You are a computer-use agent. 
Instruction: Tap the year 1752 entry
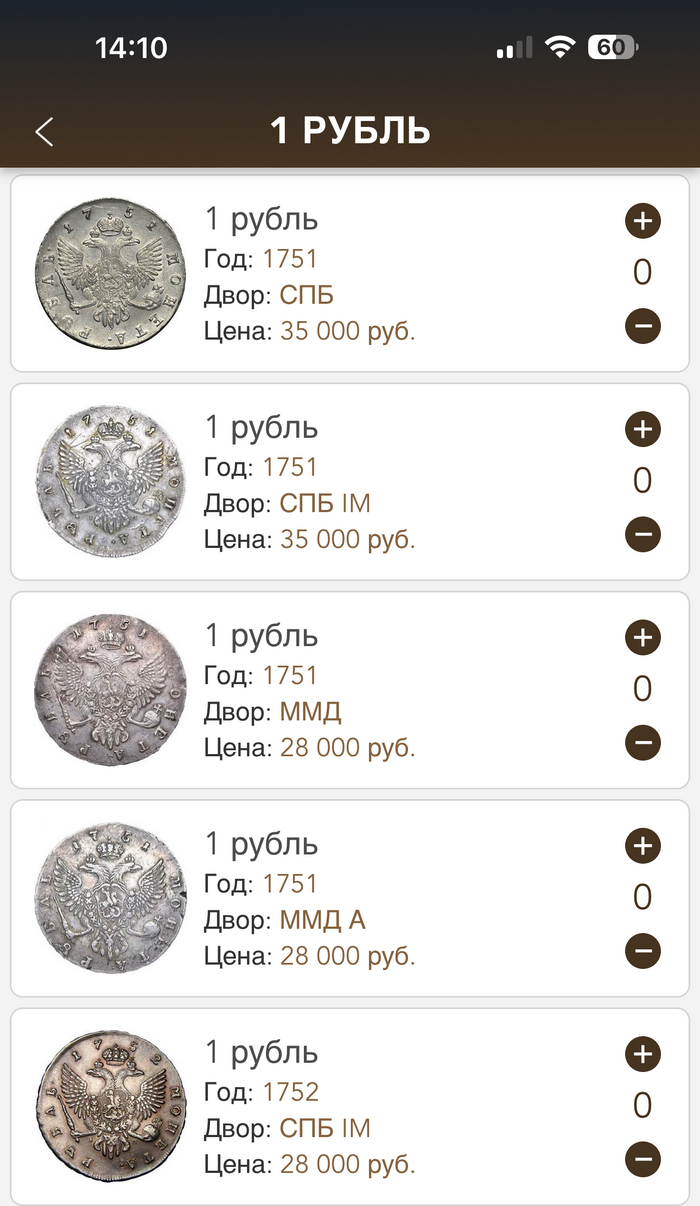[x=290, y=1092]
